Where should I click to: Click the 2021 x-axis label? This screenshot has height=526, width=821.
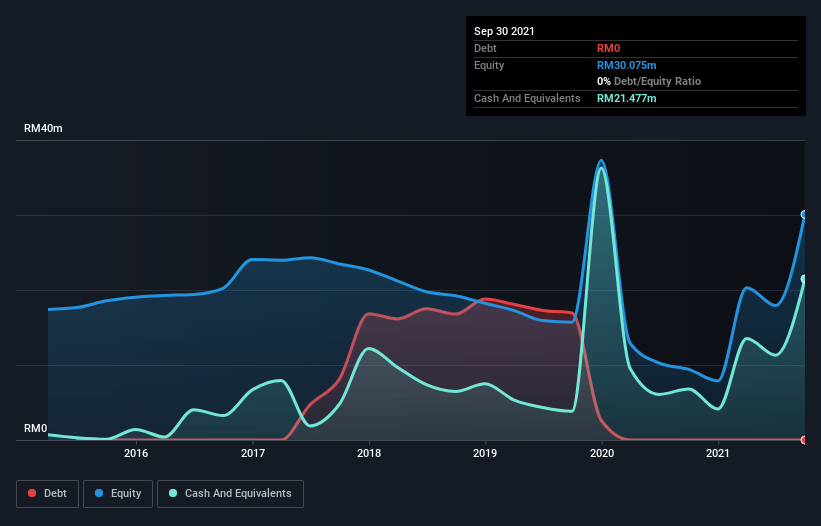tap(718, 453)
